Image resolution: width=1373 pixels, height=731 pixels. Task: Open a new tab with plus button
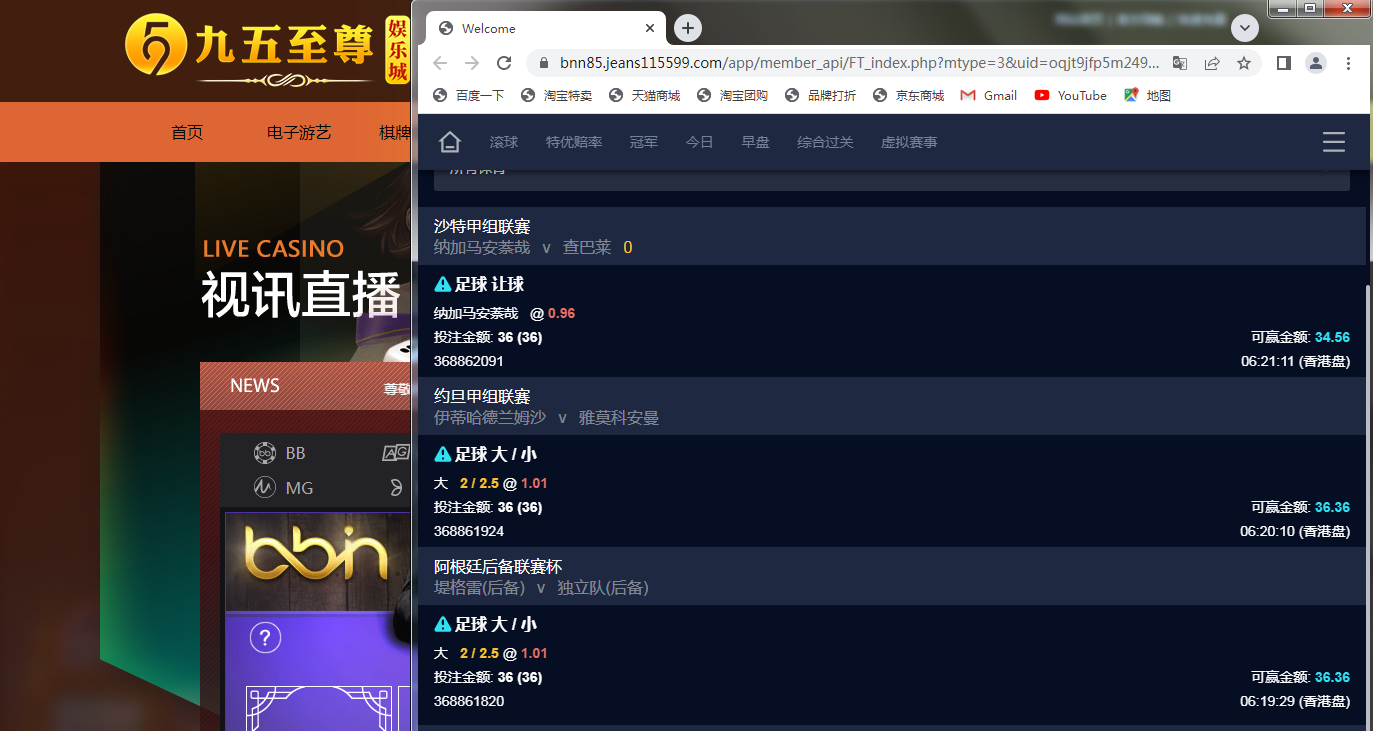[687, 28]
